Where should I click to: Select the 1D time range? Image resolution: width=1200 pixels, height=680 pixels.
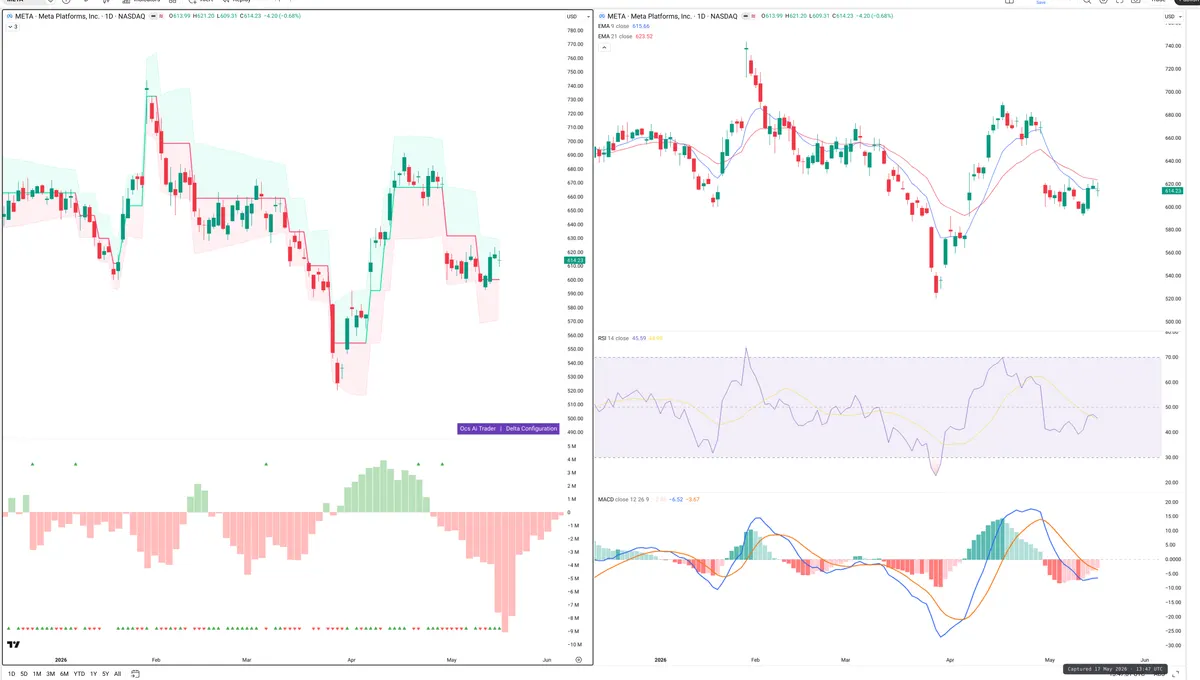12,674
